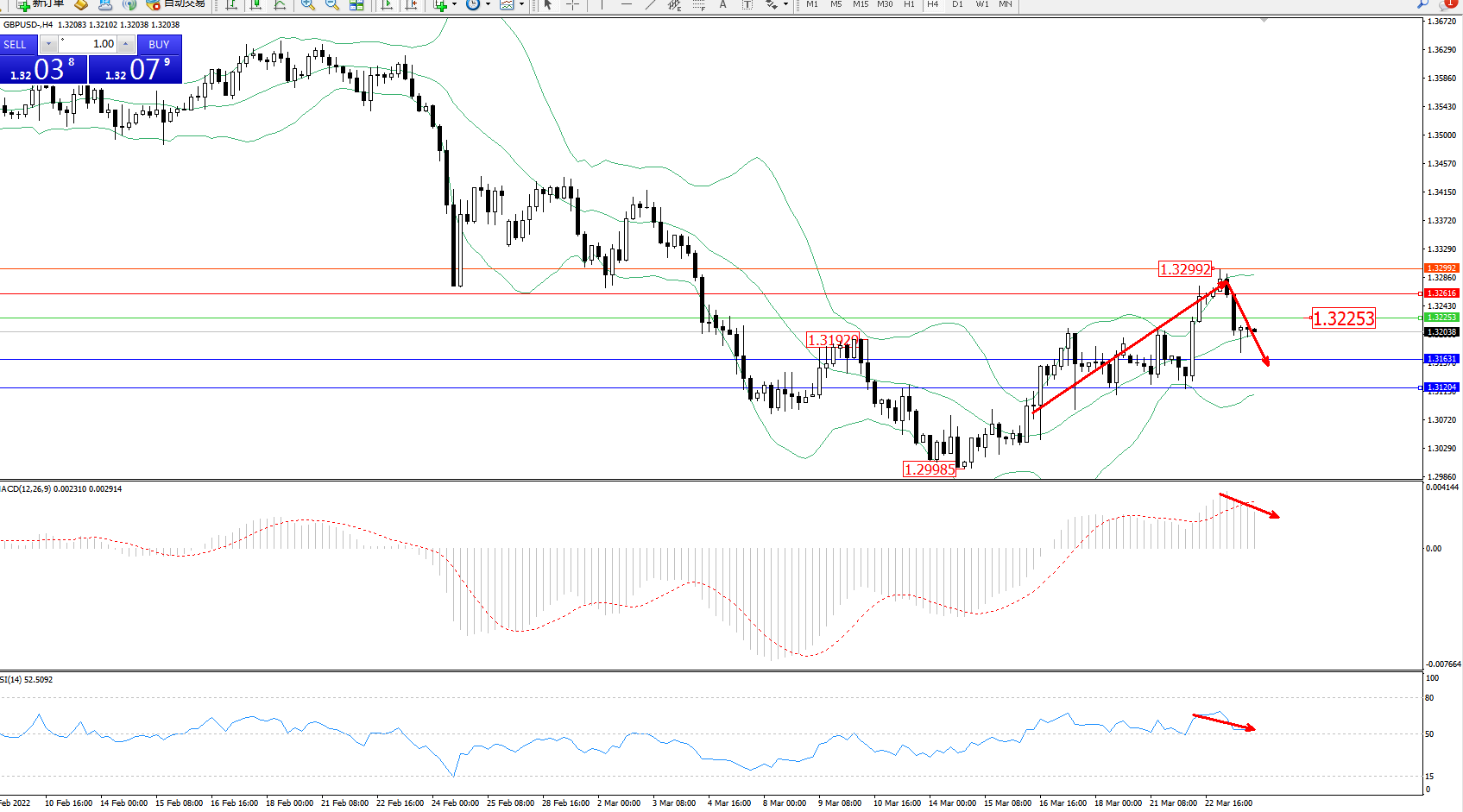Viewport: 1463px width, 812px height.
Task: Increase lot volume with up arrow
Action: tap(126, 44)
